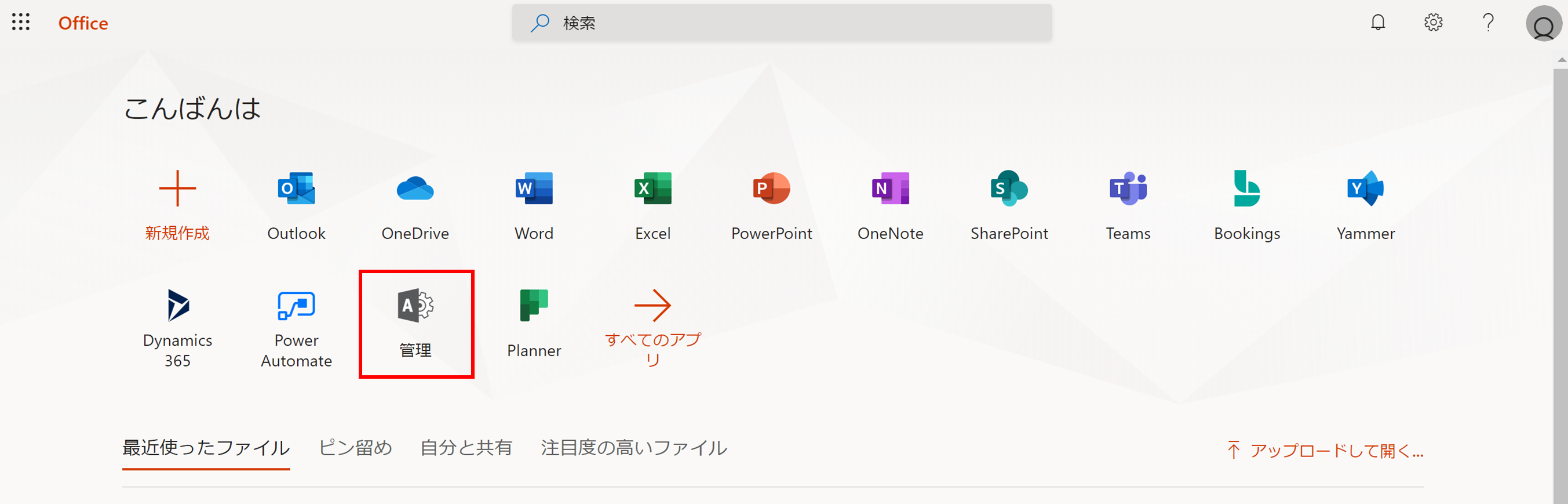The width and height of the screenshot is (1568, 504).
Task: Launch Planner
Action: pyautogui.click(x=534, y=324)
